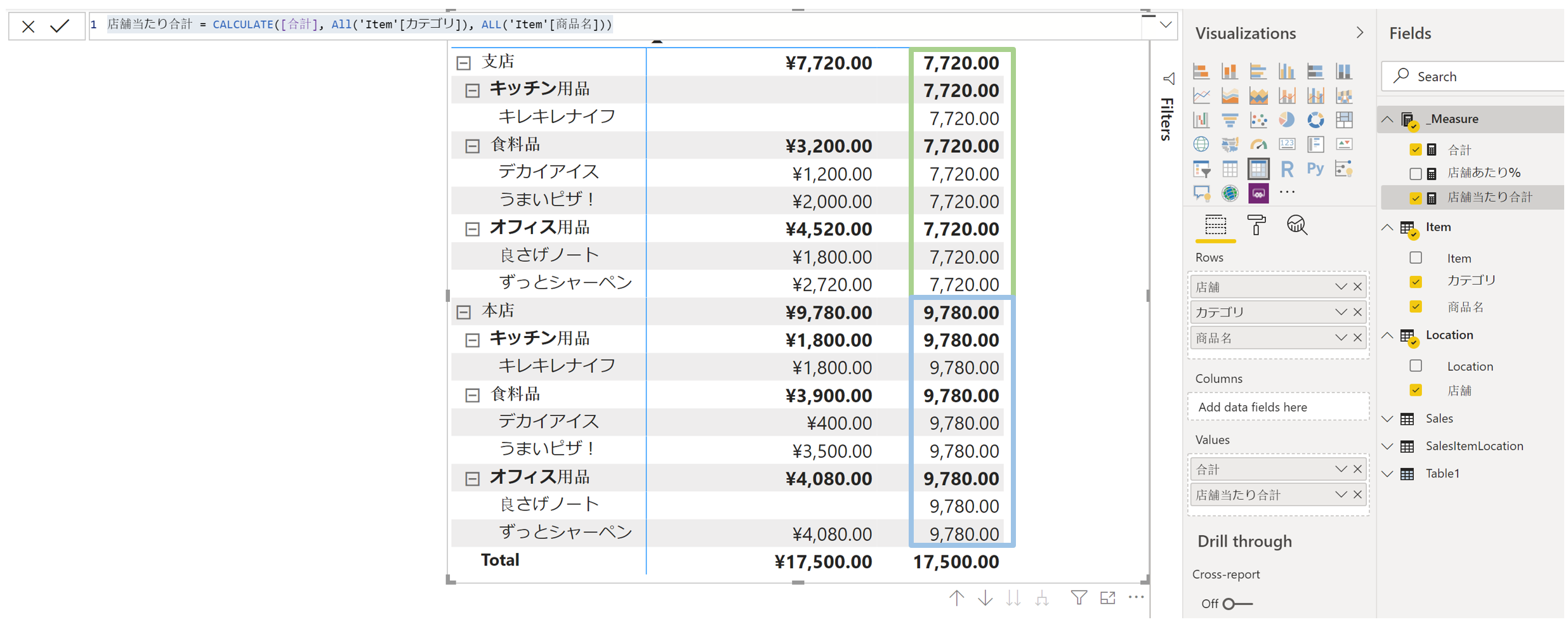Select the ribbon chart visual
This screenshot has width=1568, height=636.
pos(1343,96)
